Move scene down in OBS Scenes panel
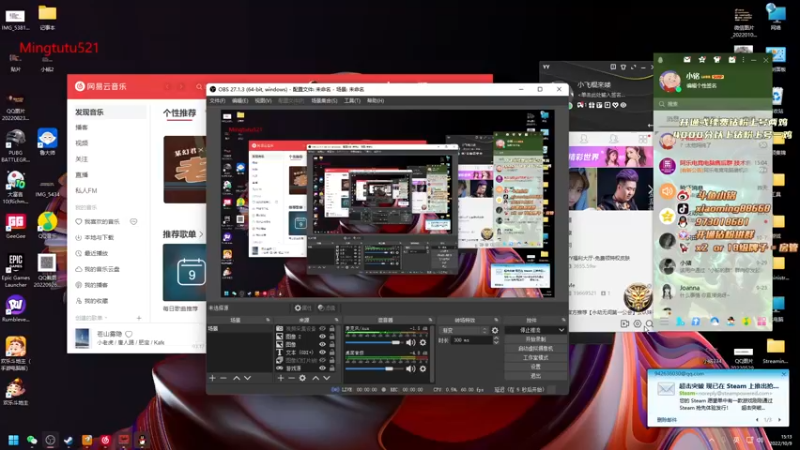The image size is (800, 450). (247, 378)
